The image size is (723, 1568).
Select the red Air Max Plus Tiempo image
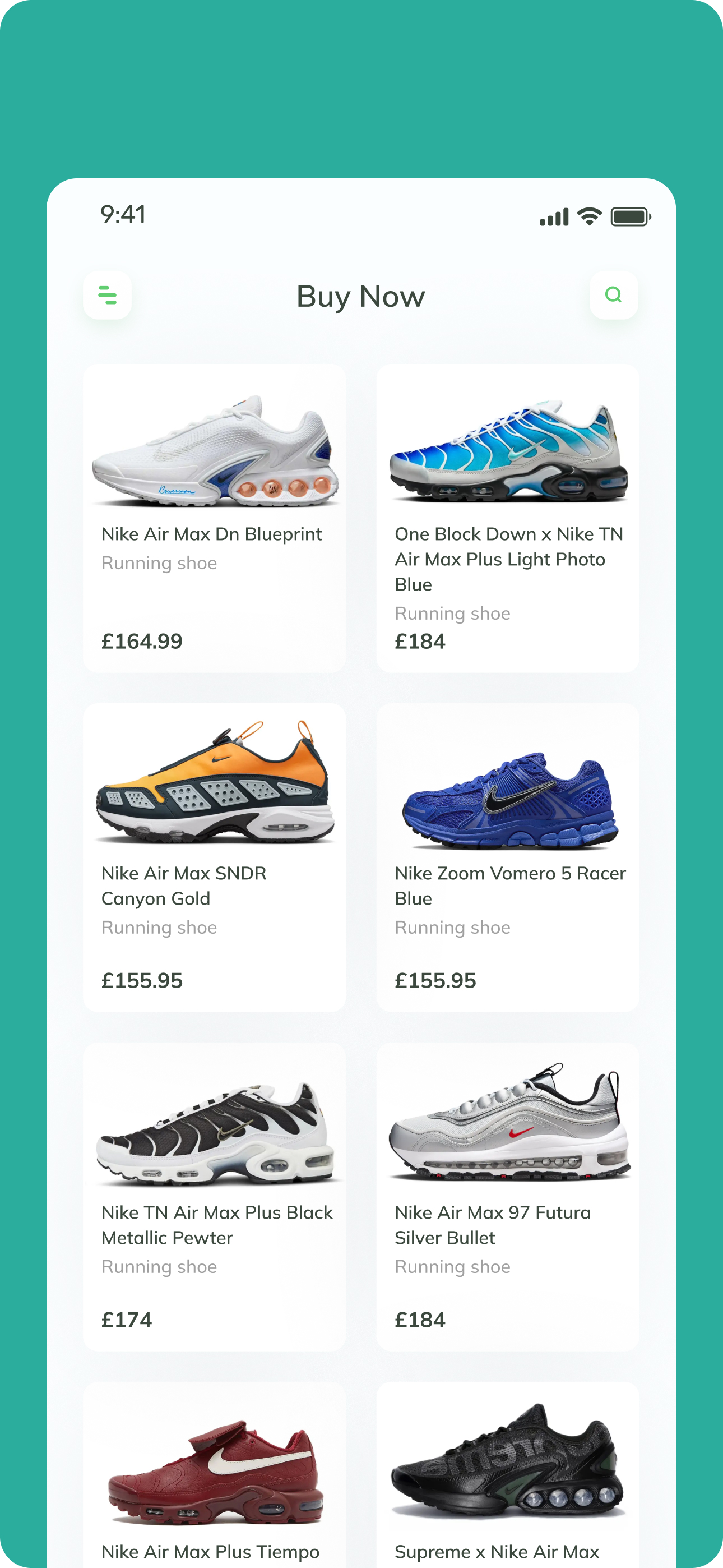[x=215, y=1470]
